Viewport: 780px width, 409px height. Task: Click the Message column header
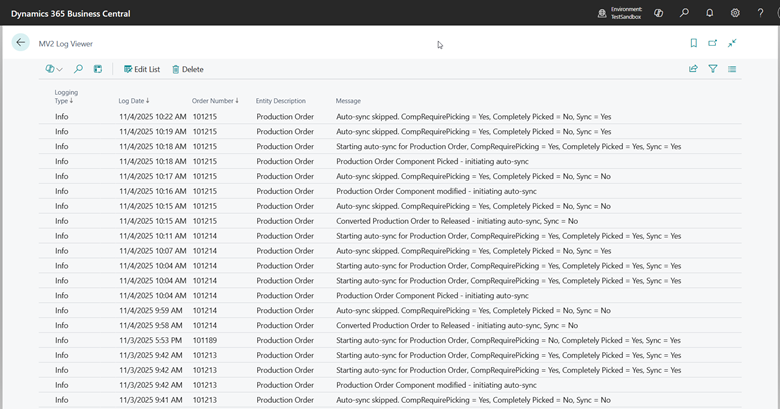(x=348, y=101)
